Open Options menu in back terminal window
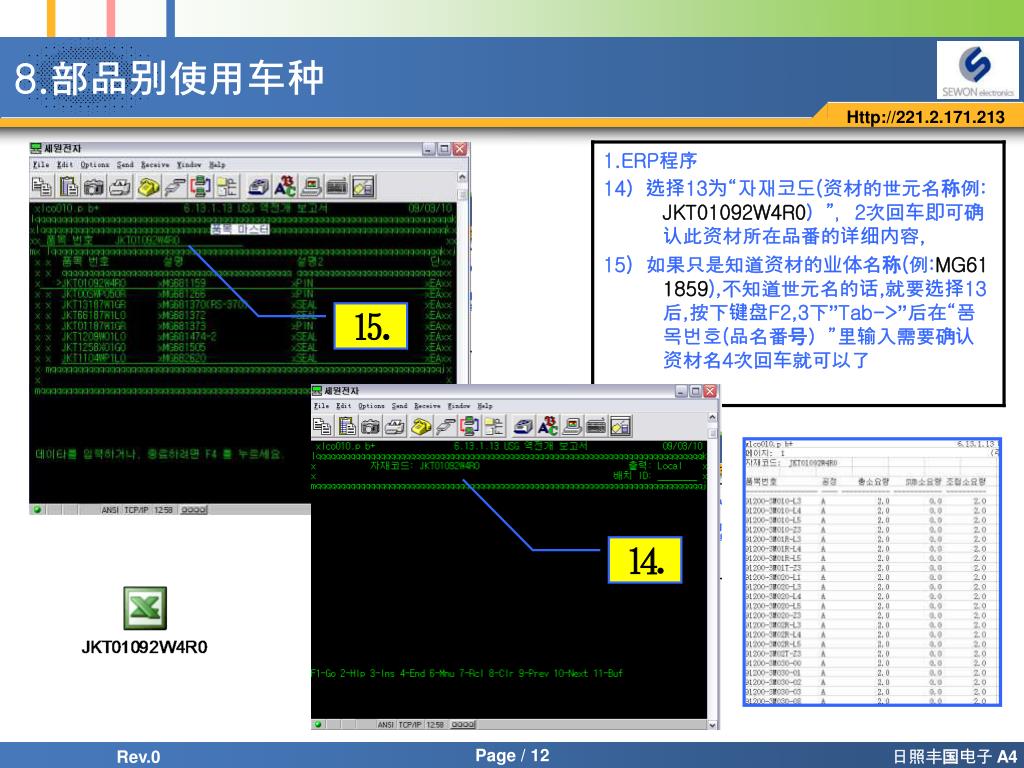The image size is (1024, 768). [x=95, y=165]
